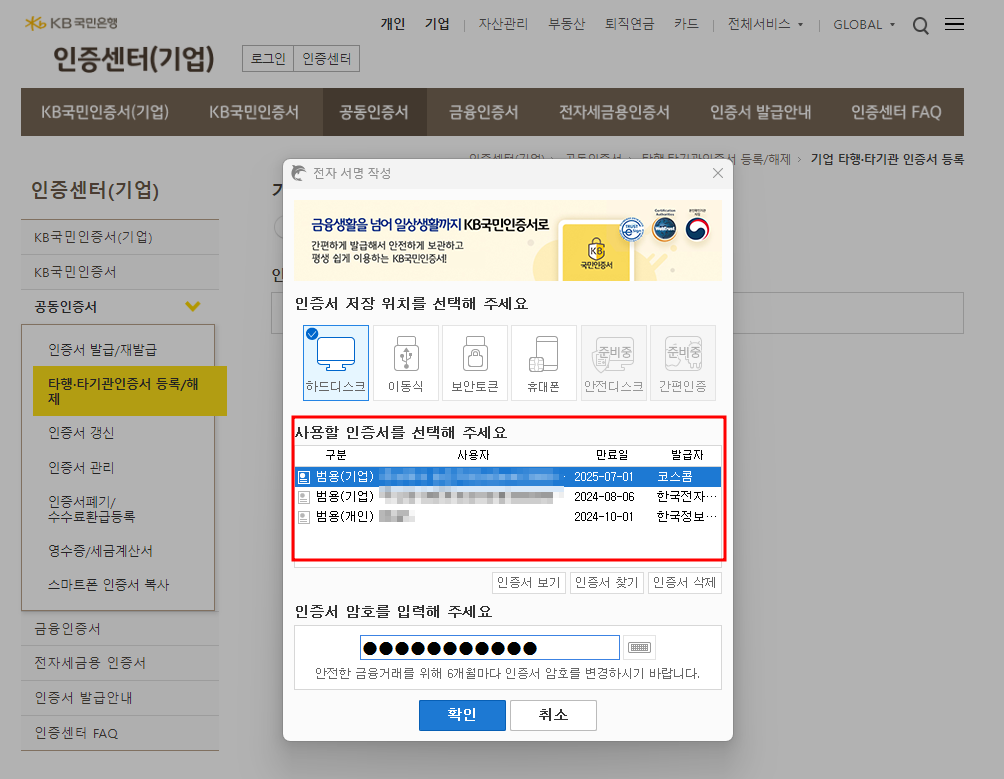
Task: Click the 간편인증 simple authentication icon
Action: point(683,363)
